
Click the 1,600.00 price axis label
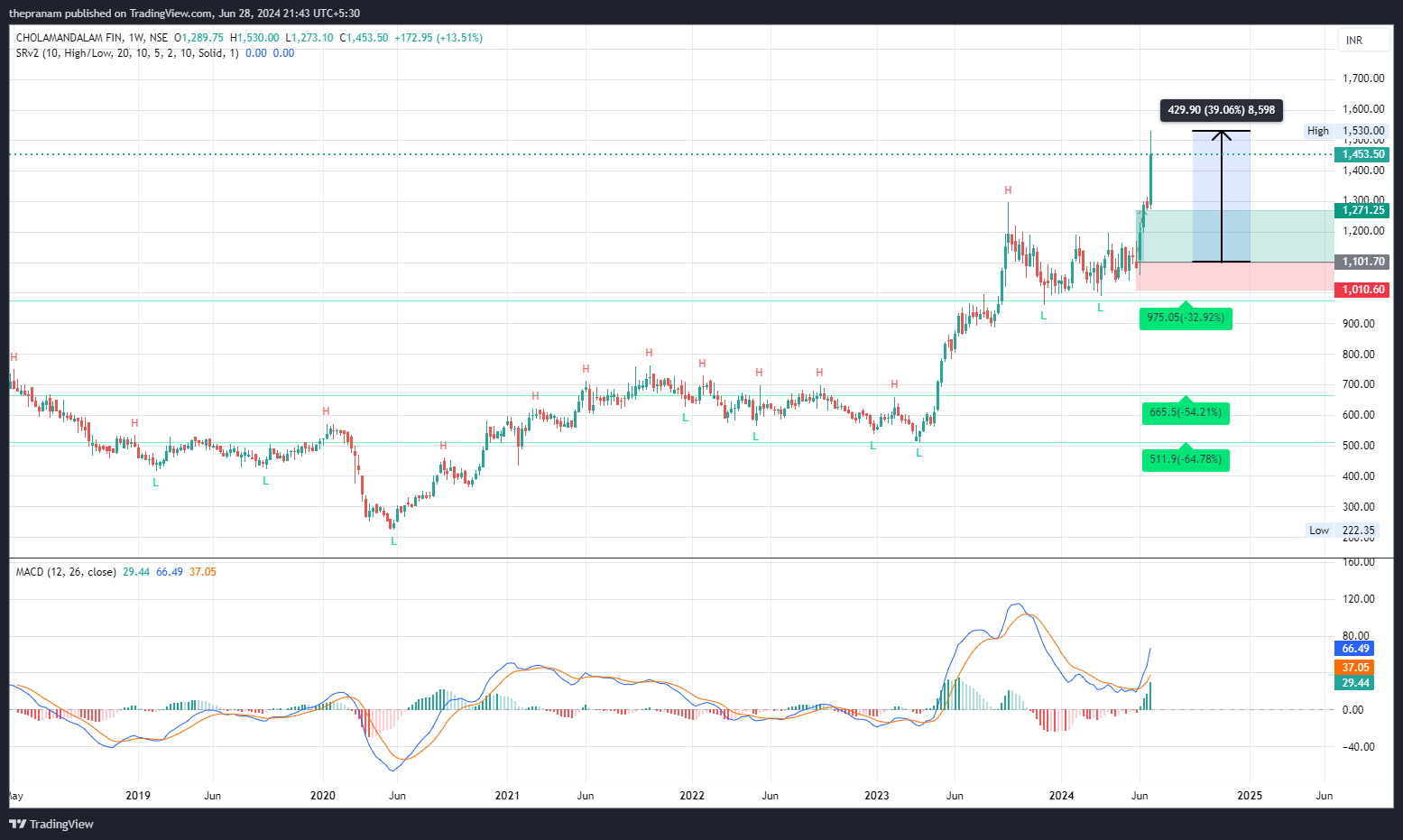[x=1363, y=109]
